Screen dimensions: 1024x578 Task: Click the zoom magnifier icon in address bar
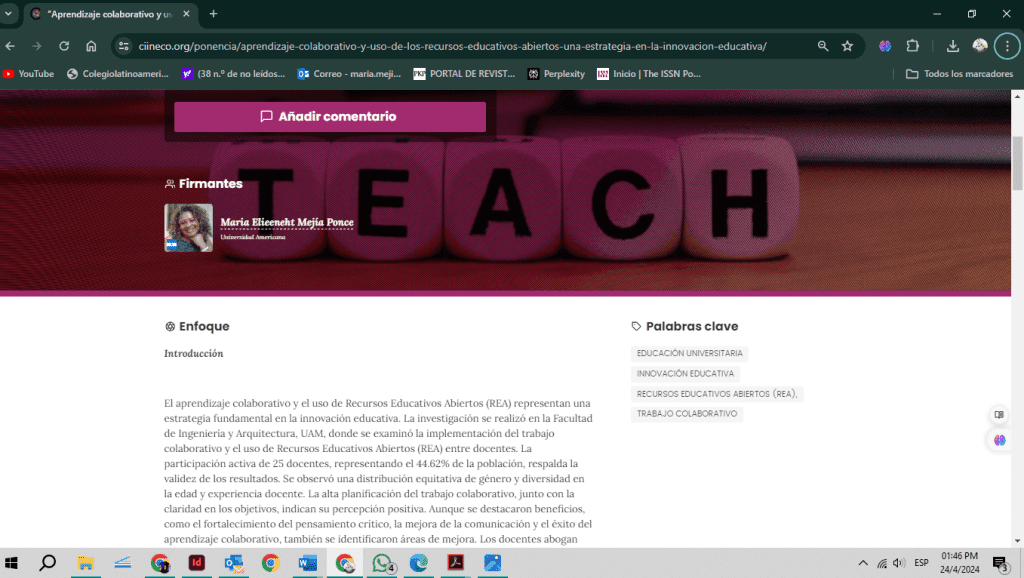pyautogui.click(x=823, y=46)
